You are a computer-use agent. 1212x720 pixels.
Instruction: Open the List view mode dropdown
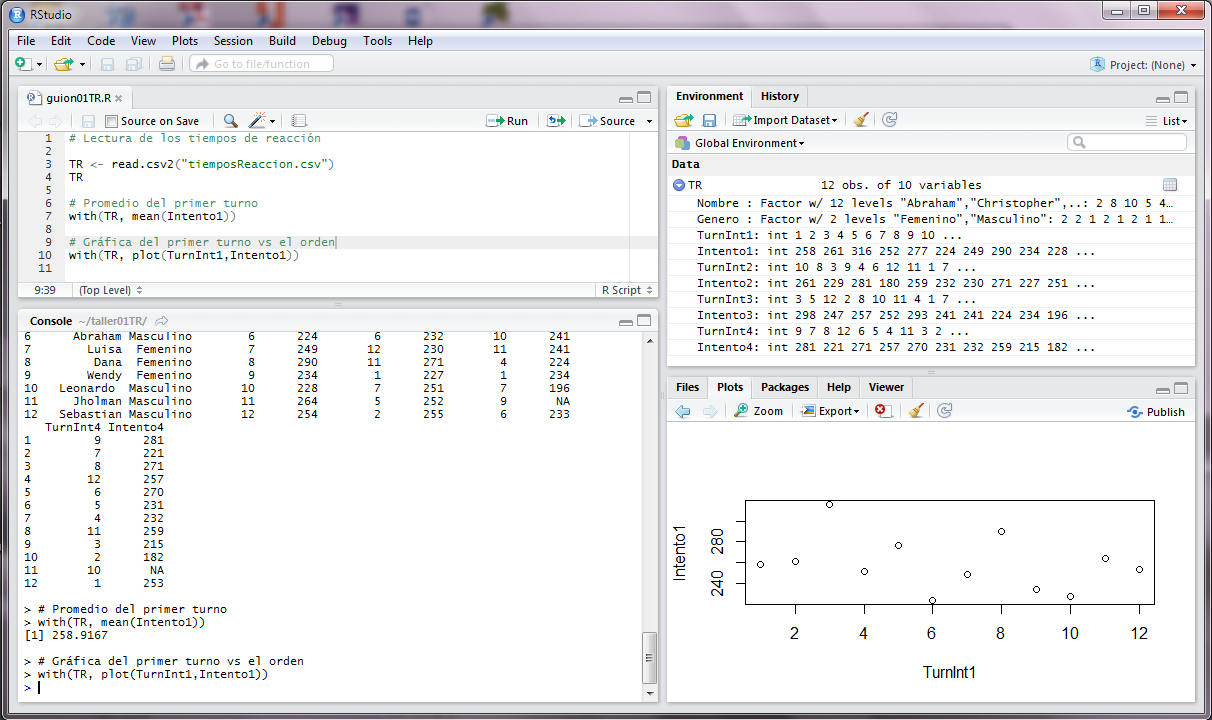point(1167,121)
